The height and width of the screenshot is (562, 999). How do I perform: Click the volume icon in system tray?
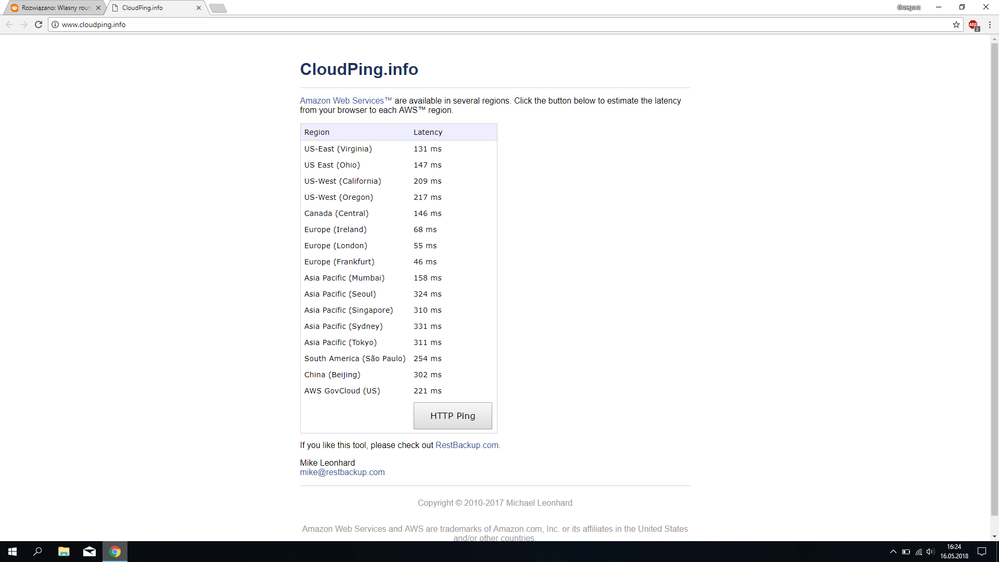click(930, 552)
